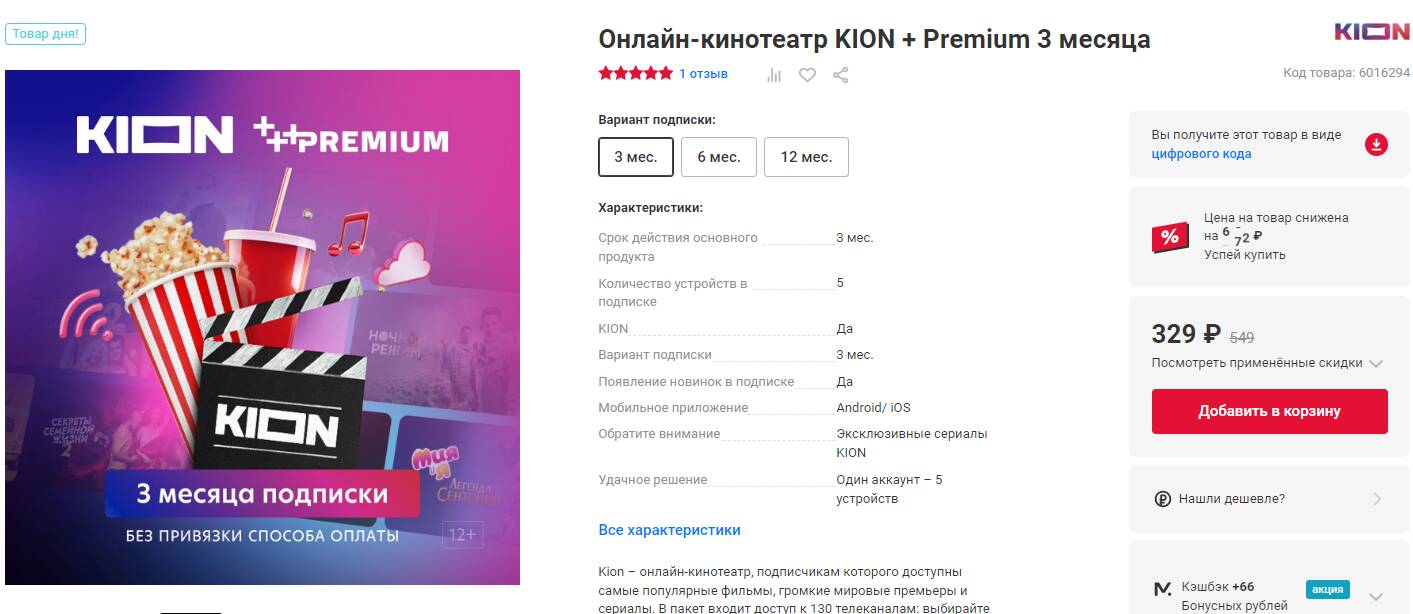
Task: Click the Товар дня badge
Action: 46,34
